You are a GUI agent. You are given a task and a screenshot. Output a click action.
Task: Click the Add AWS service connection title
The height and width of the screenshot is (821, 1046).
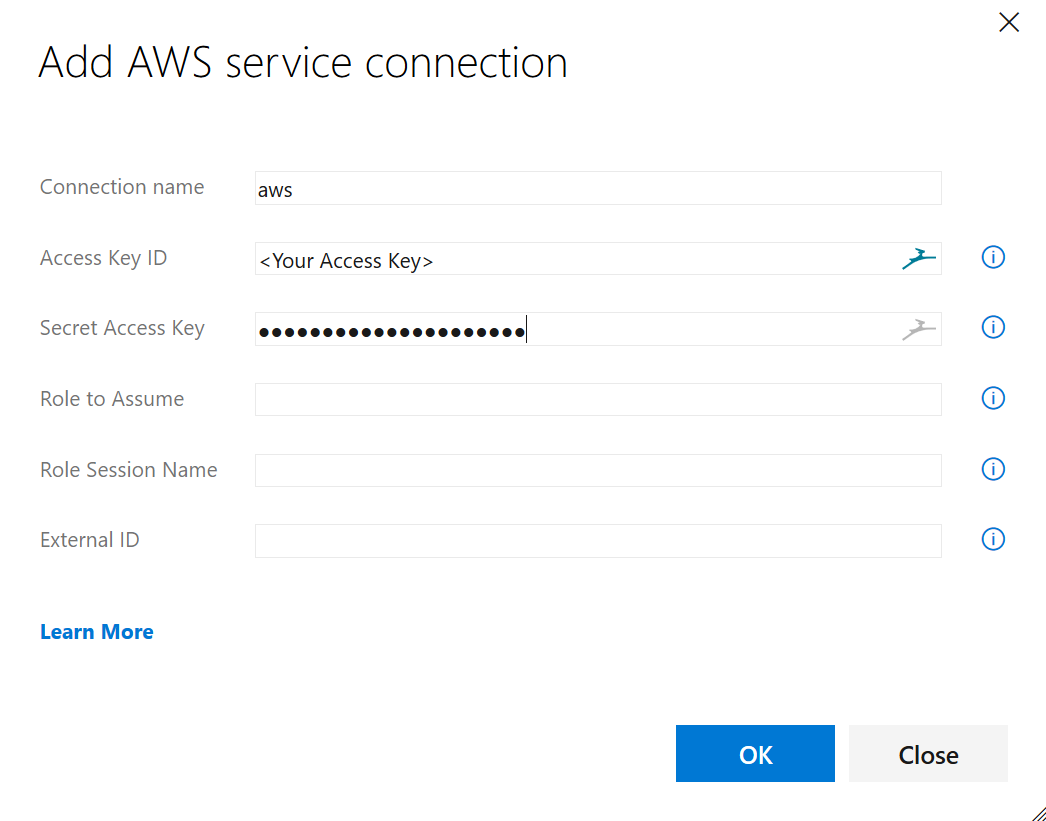click(303, 63)
